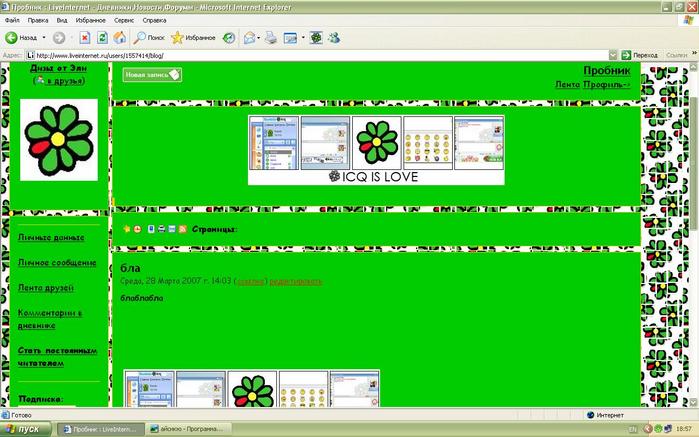Click the Mail envelope toolbar icon
The width and height of the screenshot is (699, 437).
pos(250,38)
